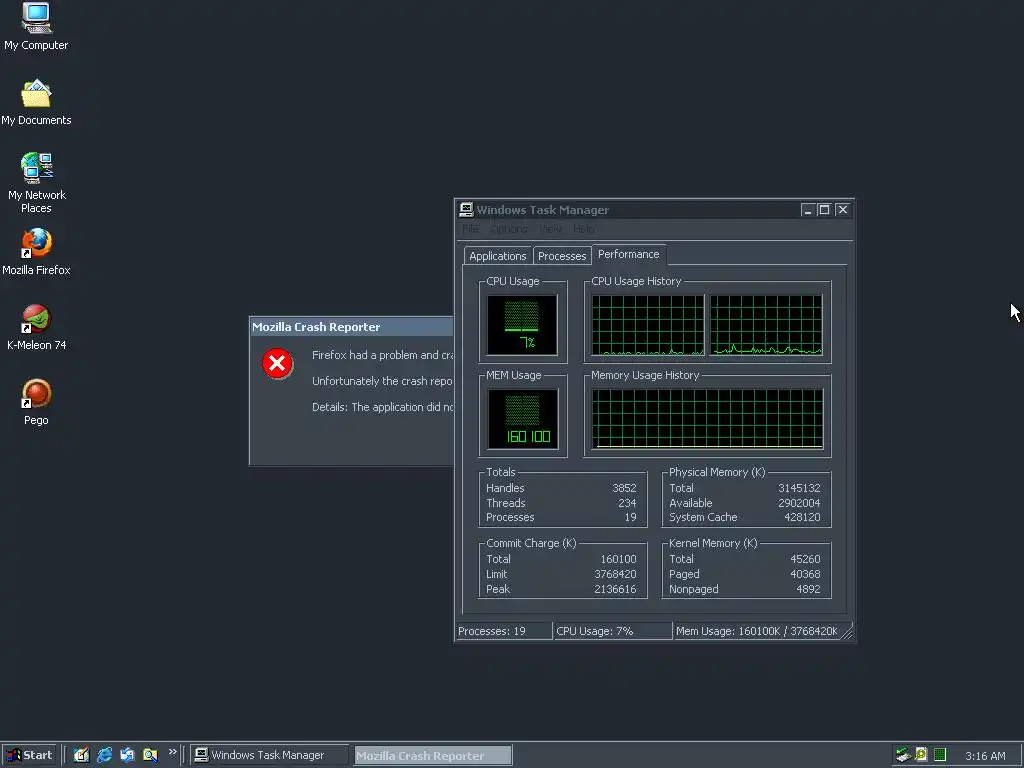
Task: Click status bar CPU Usage: 7%
Action: pos(613,632)
